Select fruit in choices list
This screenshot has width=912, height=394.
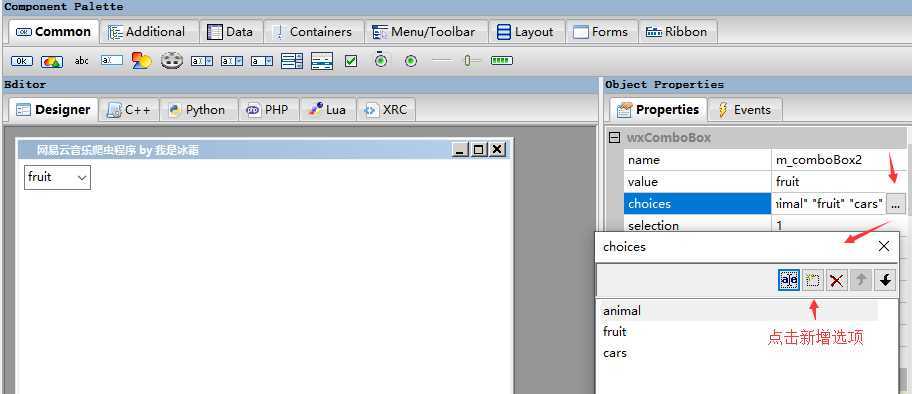(737, 332)
